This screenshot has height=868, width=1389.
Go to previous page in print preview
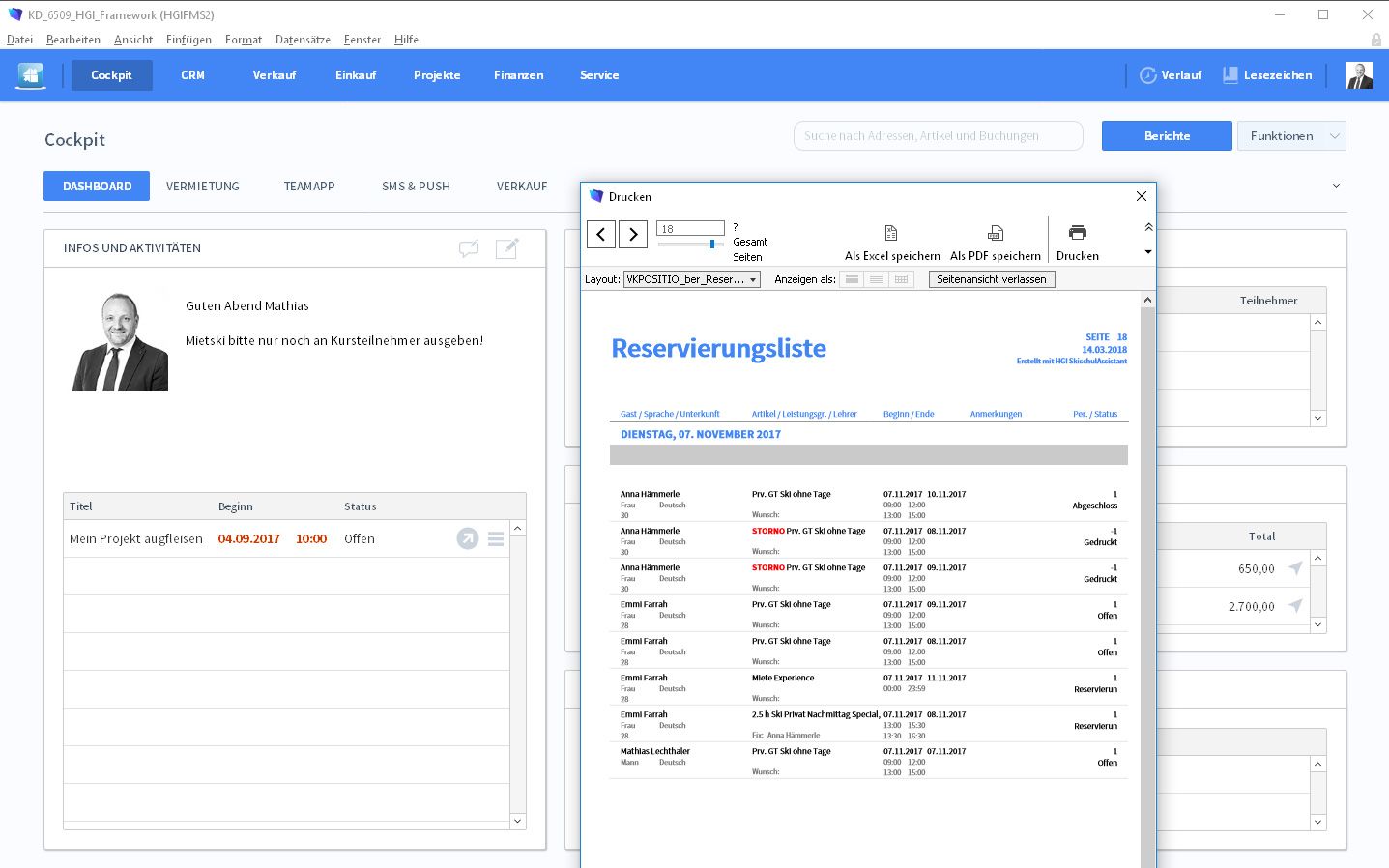click(x=601, y=234)
